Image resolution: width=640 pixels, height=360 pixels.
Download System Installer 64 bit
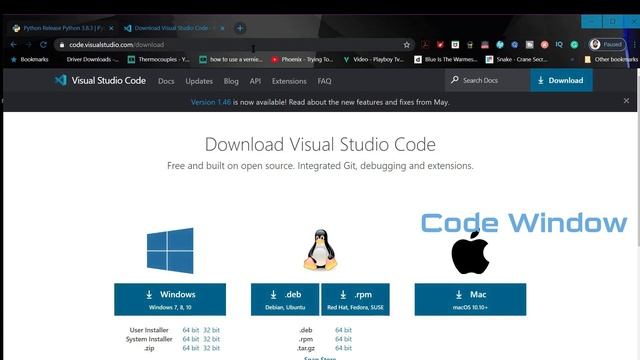(191, 339)
